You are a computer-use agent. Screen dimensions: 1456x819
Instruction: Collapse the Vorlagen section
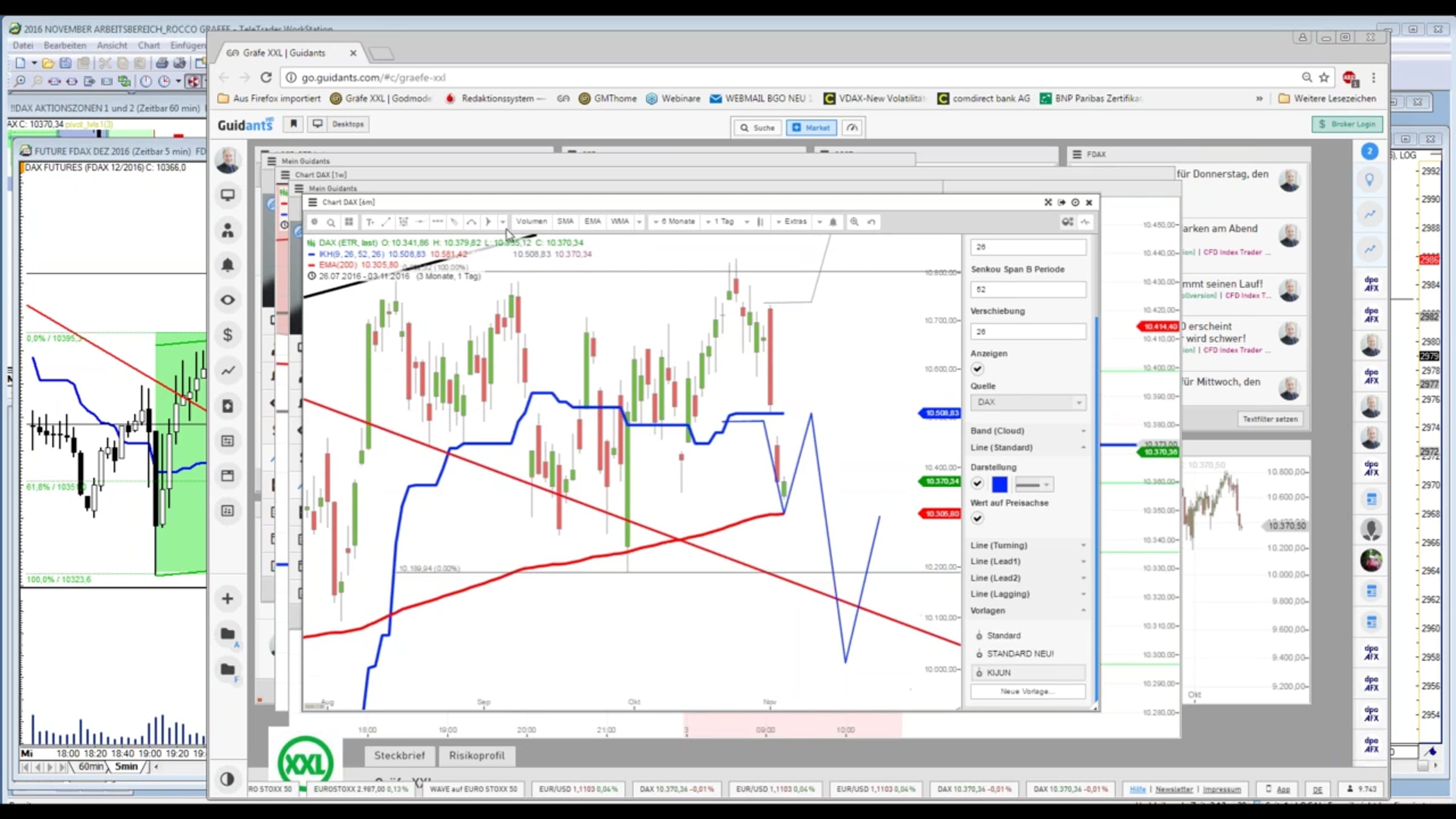pos(1028,610)
